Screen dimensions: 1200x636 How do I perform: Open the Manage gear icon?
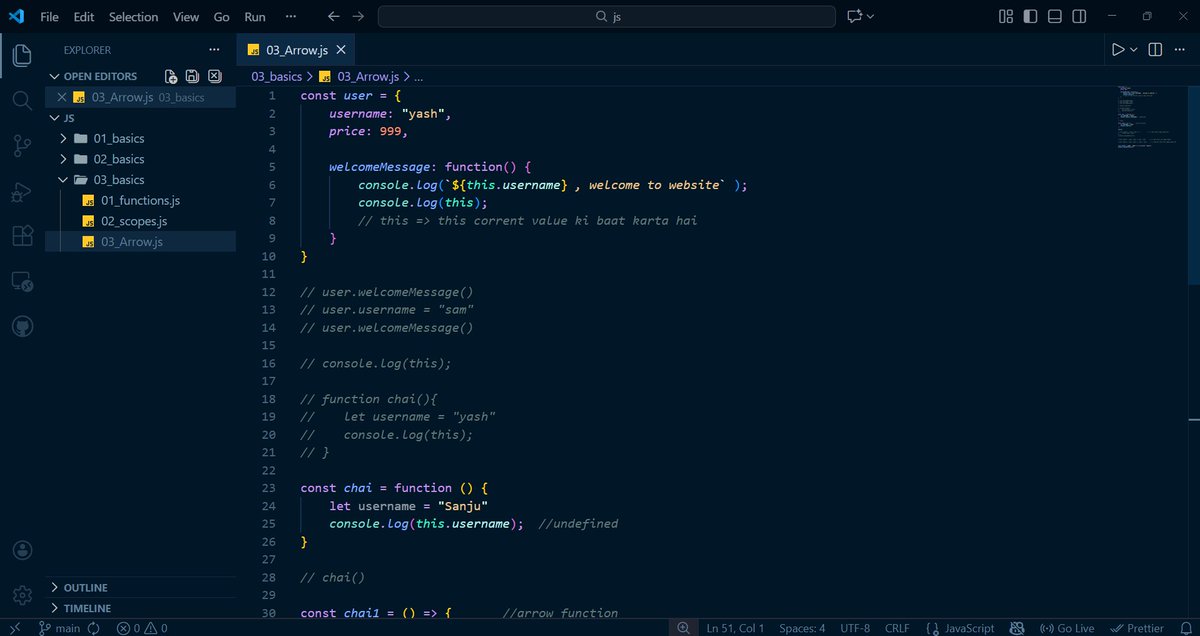(x=22, y=596)
